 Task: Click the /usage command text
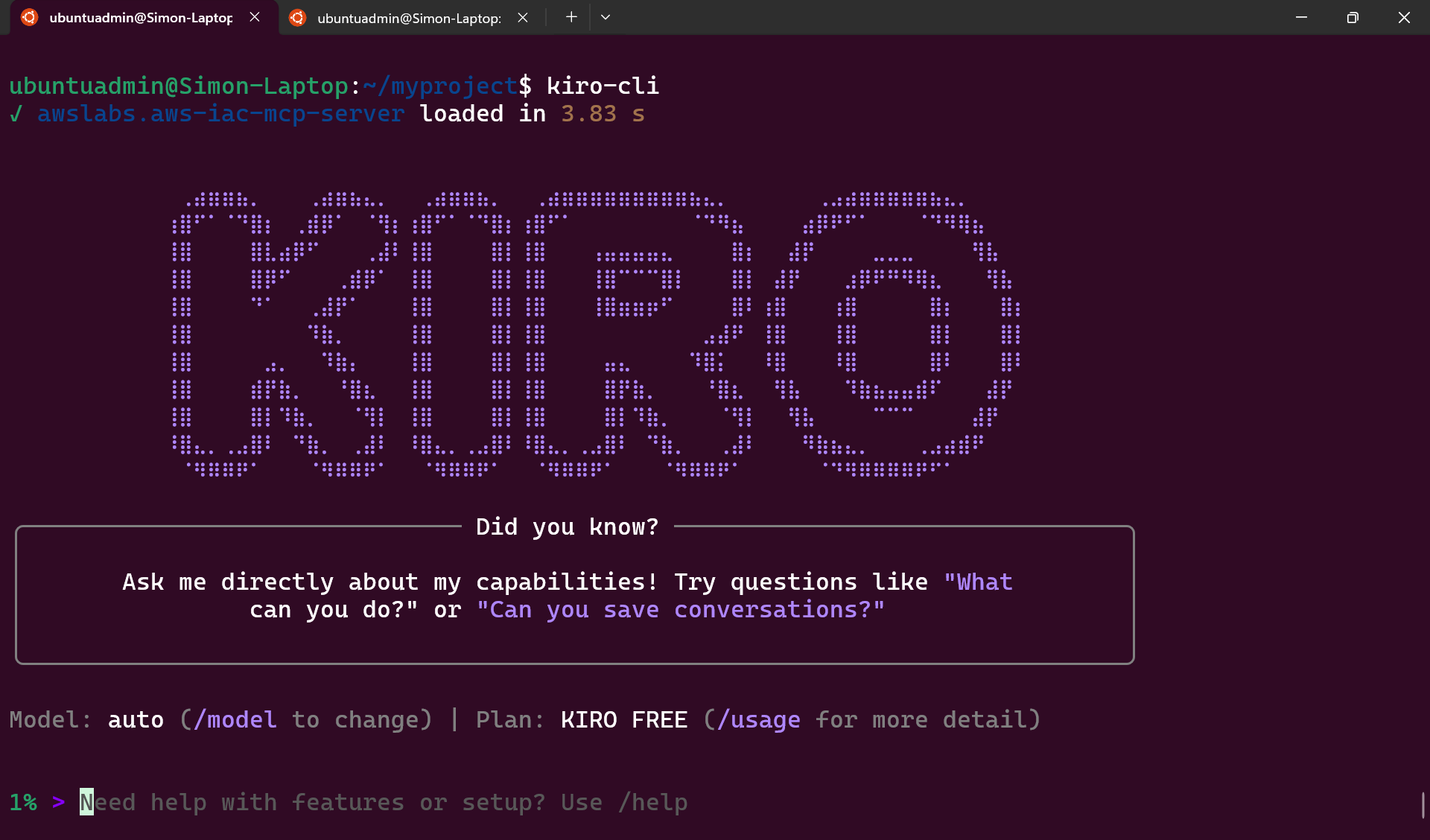(x=758, y=720)
